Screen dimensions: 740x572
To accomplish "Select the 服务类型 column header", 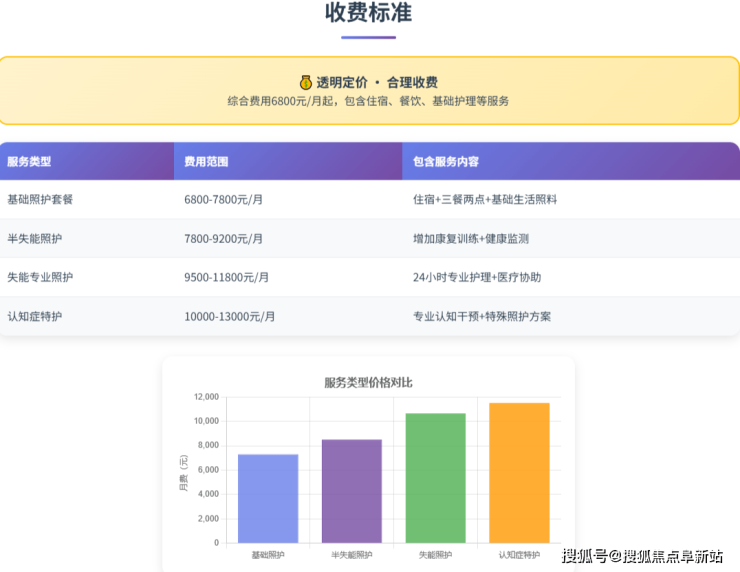I will point(29,161).
